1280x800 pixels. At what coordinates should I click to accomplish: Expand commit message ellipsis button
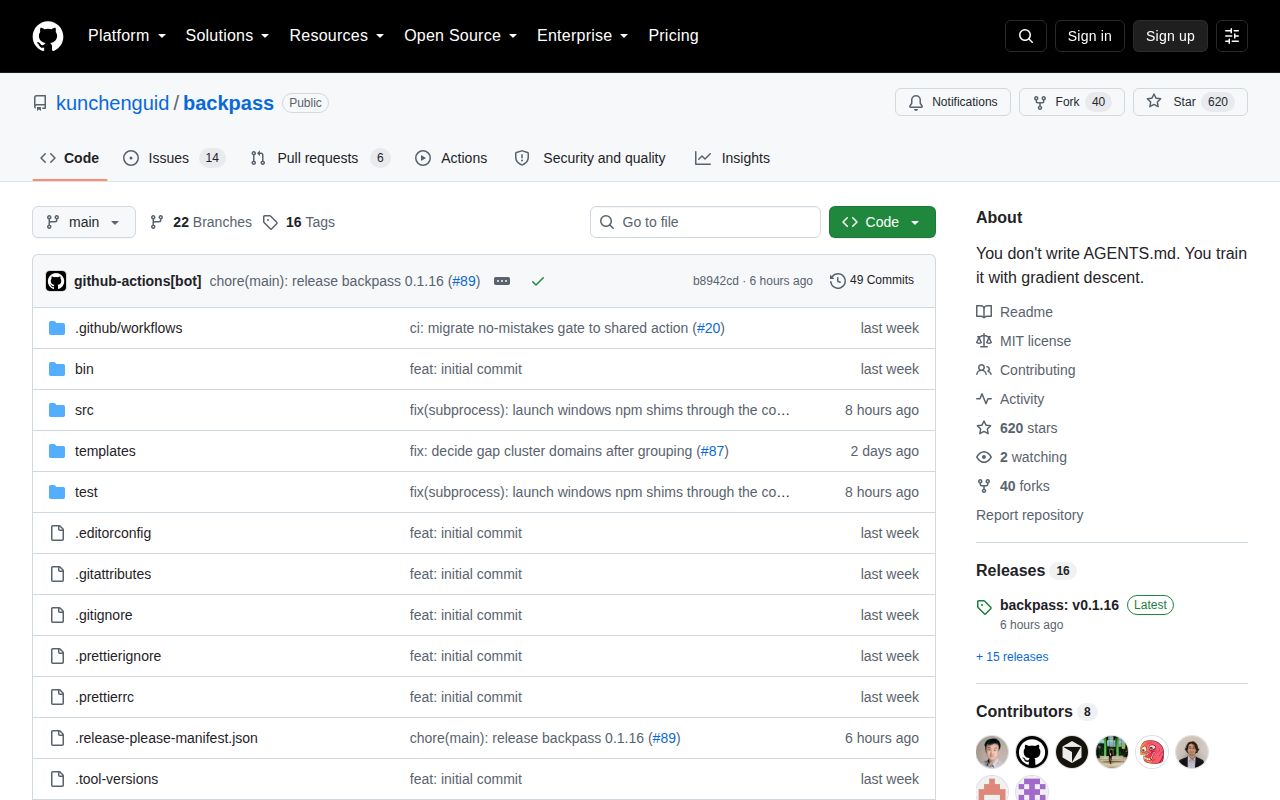click(x=502, y=281)
